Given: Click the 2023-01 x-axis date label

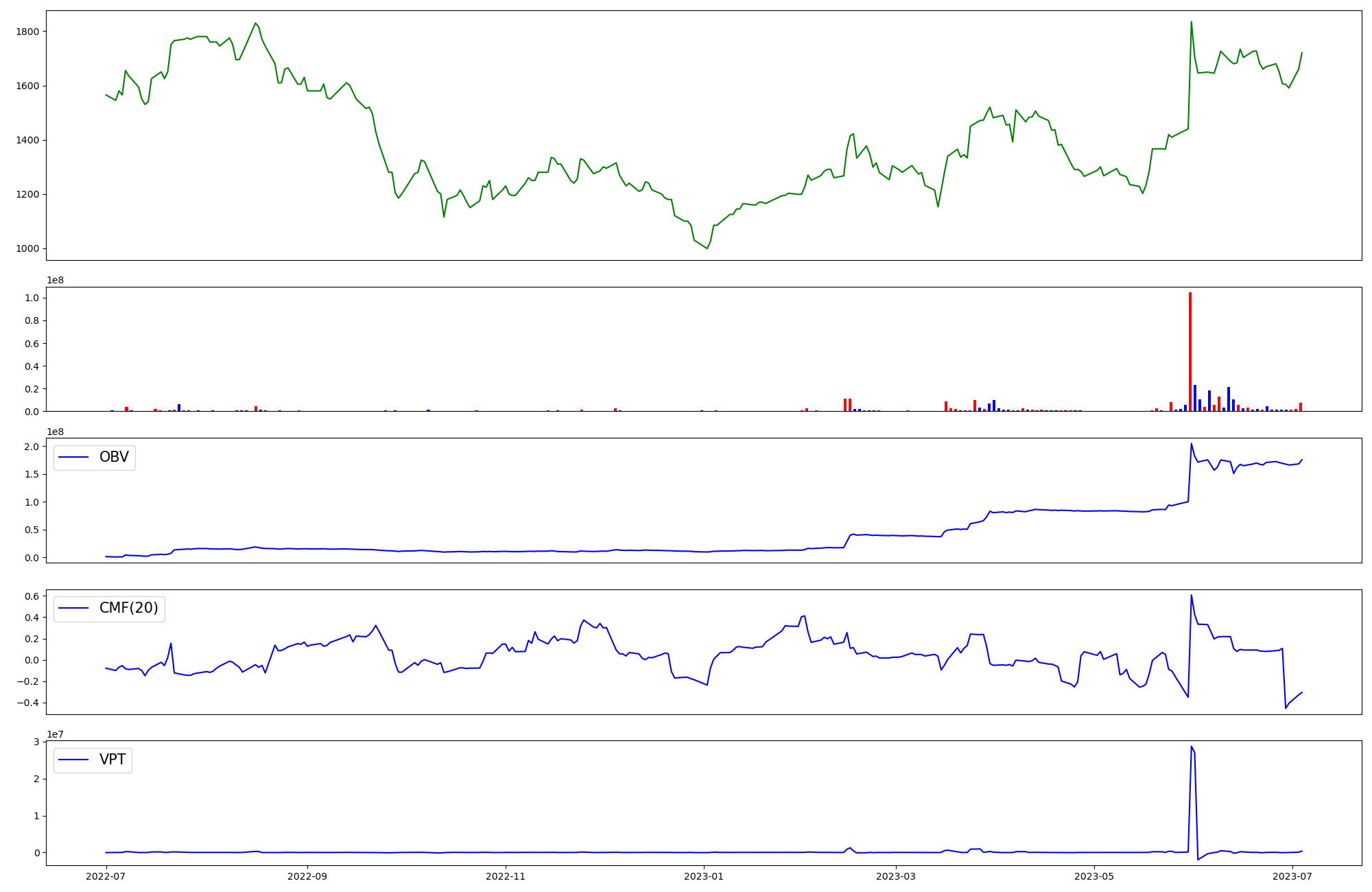Looking at the screenshot, I should click(x=704, y=876).
